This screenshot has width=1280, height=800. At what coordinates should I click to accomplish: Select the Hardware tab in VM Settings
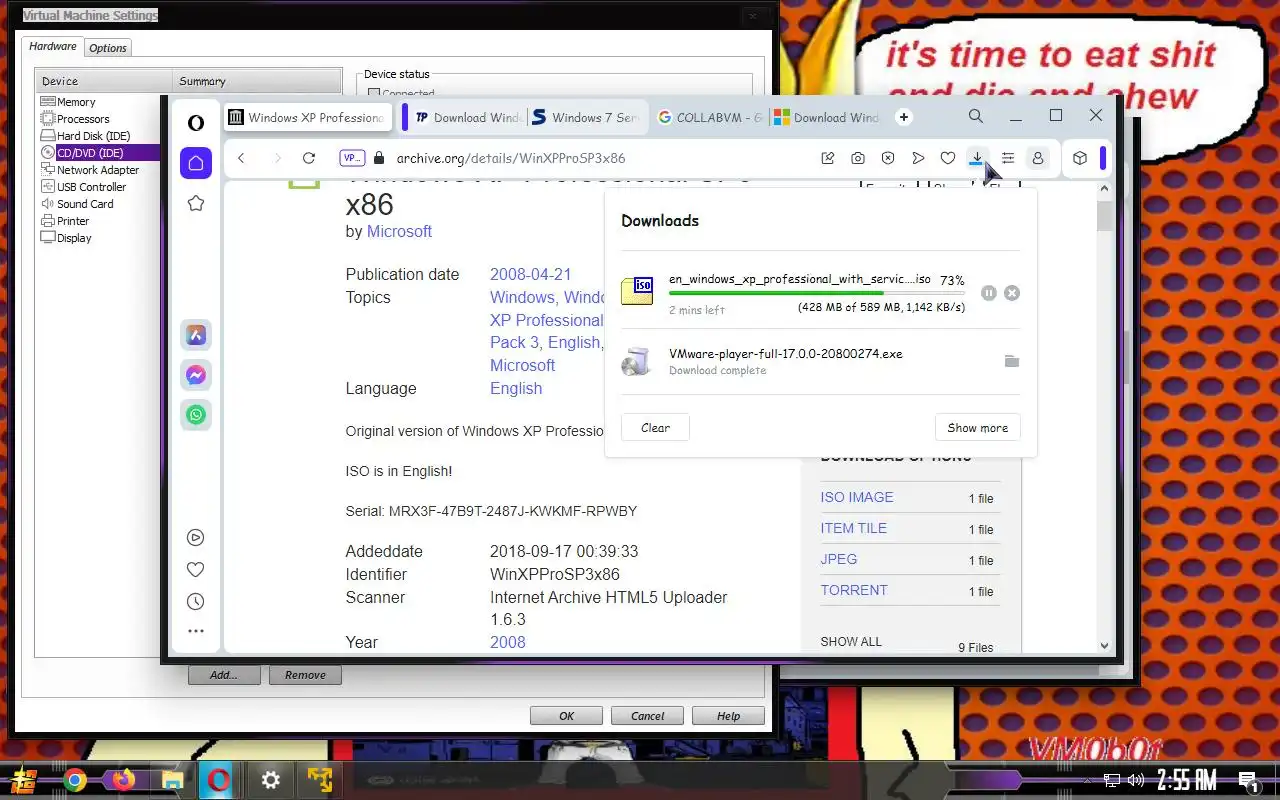pos(53,46)
